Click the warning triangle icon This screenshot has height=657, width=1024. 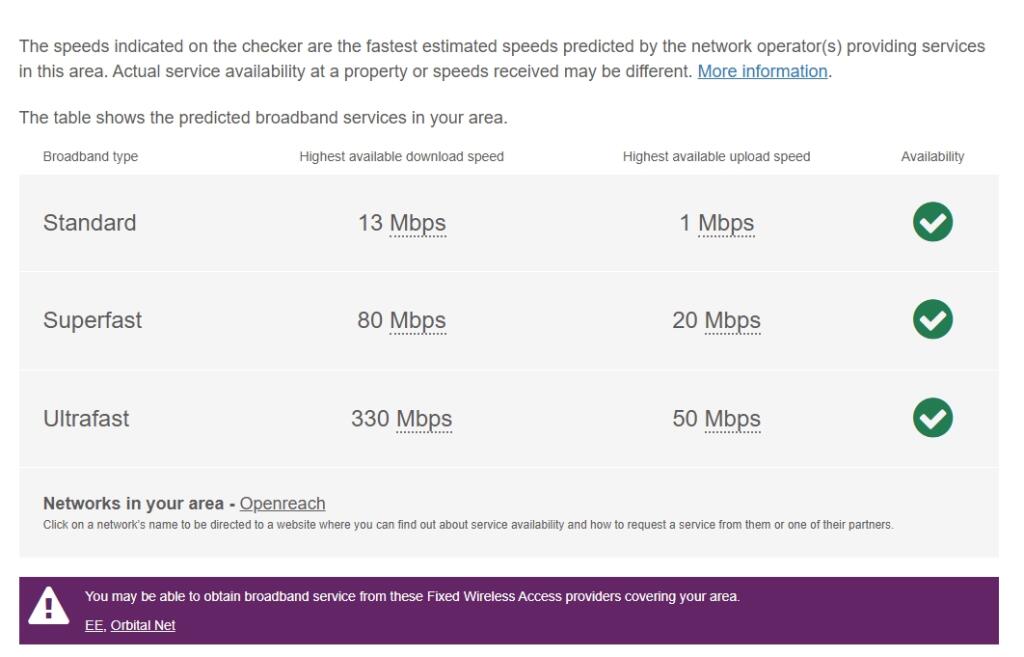pos(48,609)
